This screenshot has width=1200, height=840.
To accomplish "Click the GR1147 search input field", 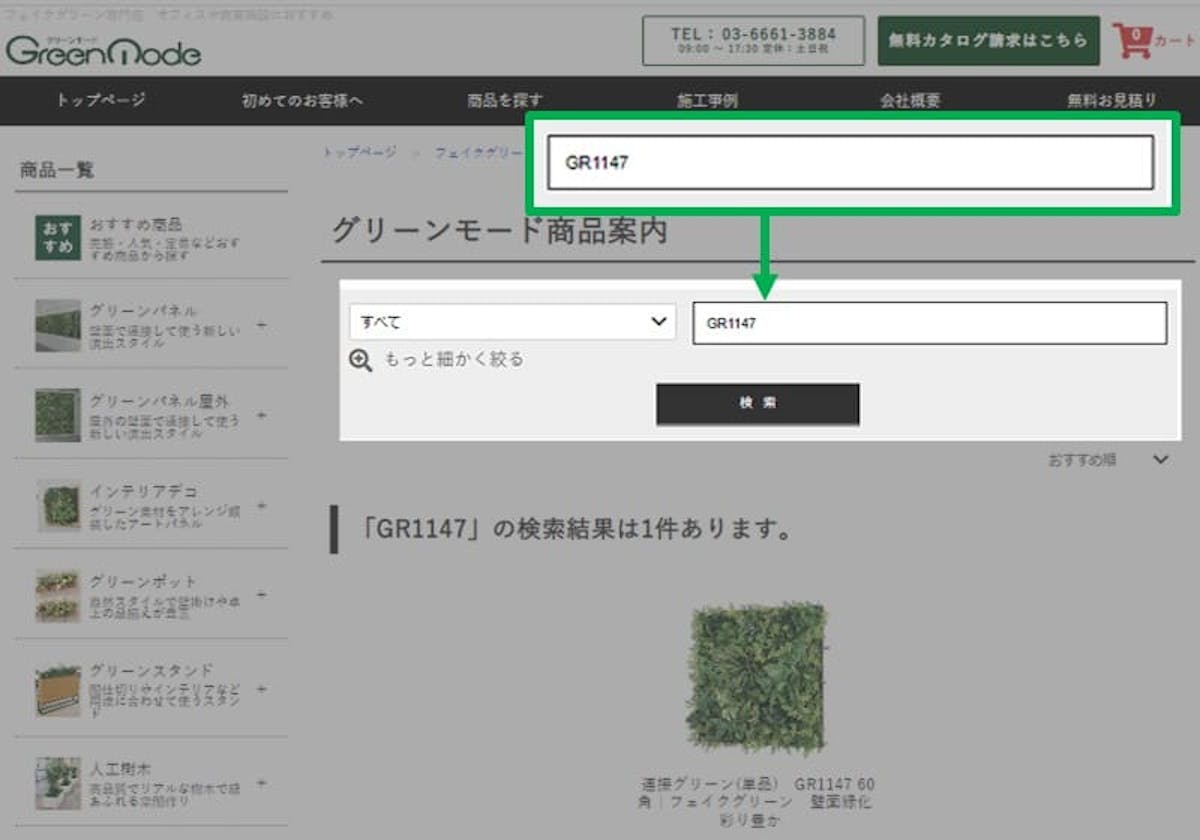I will point(929,323).
